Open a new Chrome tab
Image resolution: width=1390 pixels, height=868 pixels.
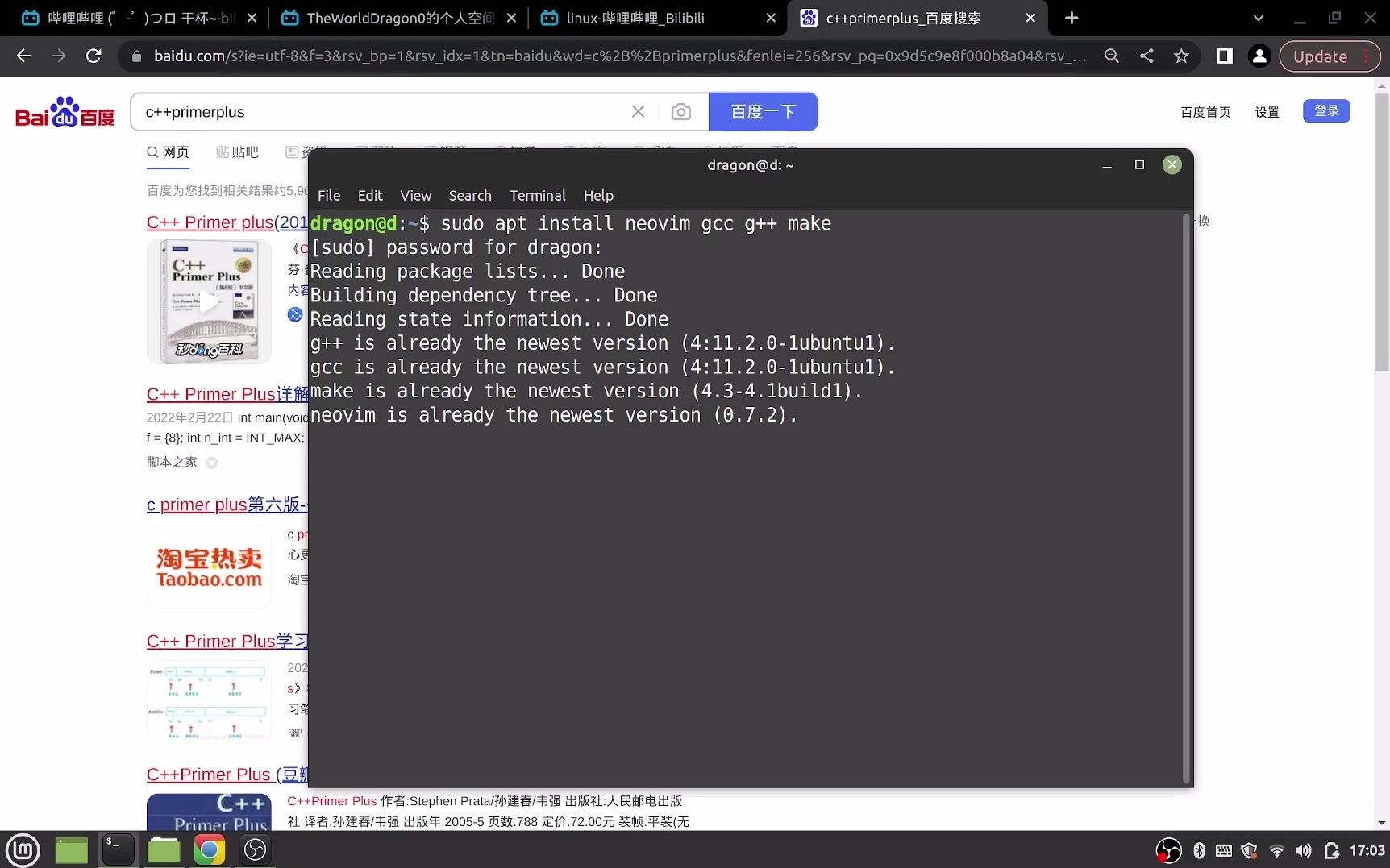(1072, 18)
